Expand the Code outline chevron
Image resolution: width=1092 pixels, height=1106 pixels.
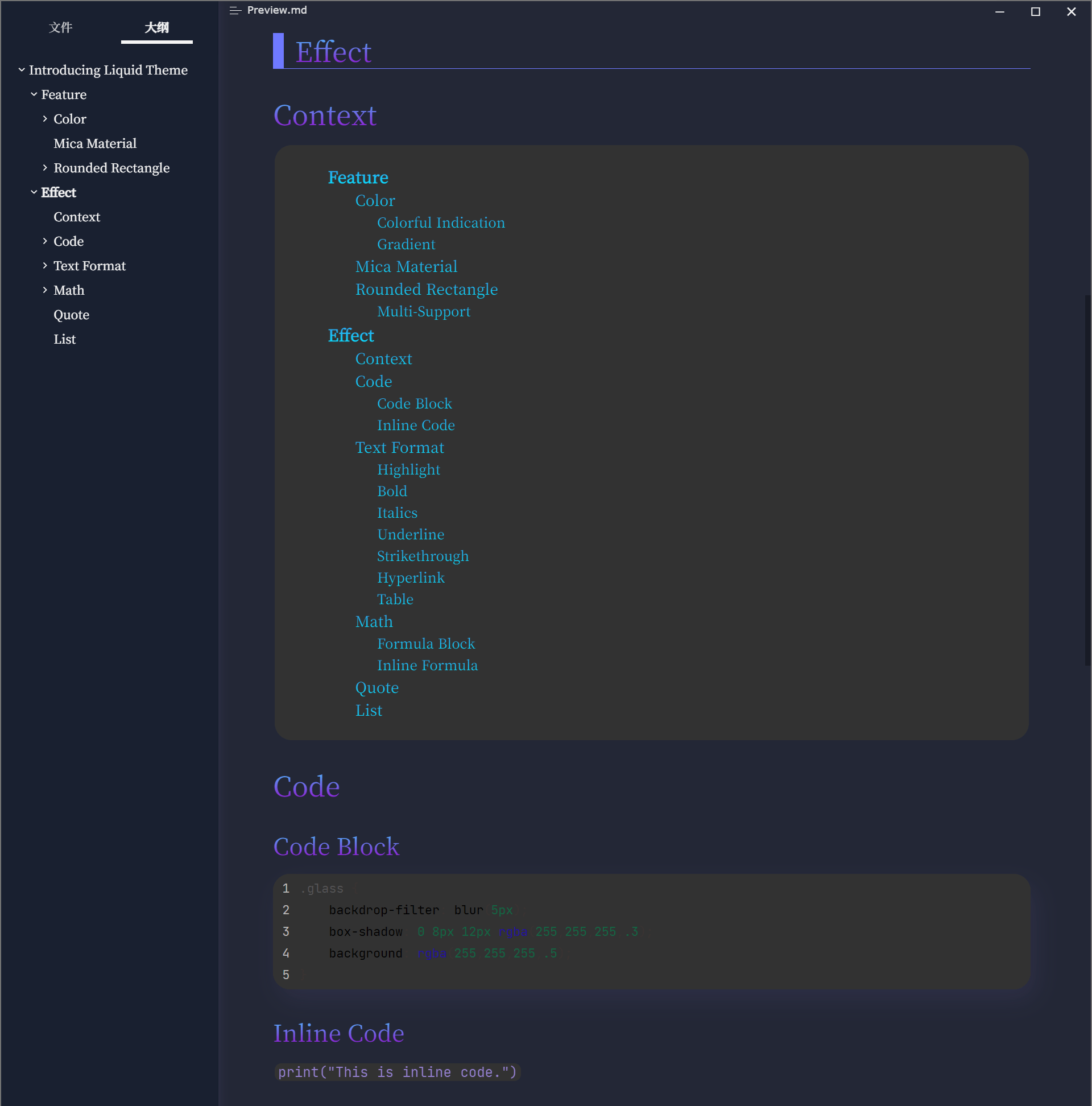(x=45, y=241)
